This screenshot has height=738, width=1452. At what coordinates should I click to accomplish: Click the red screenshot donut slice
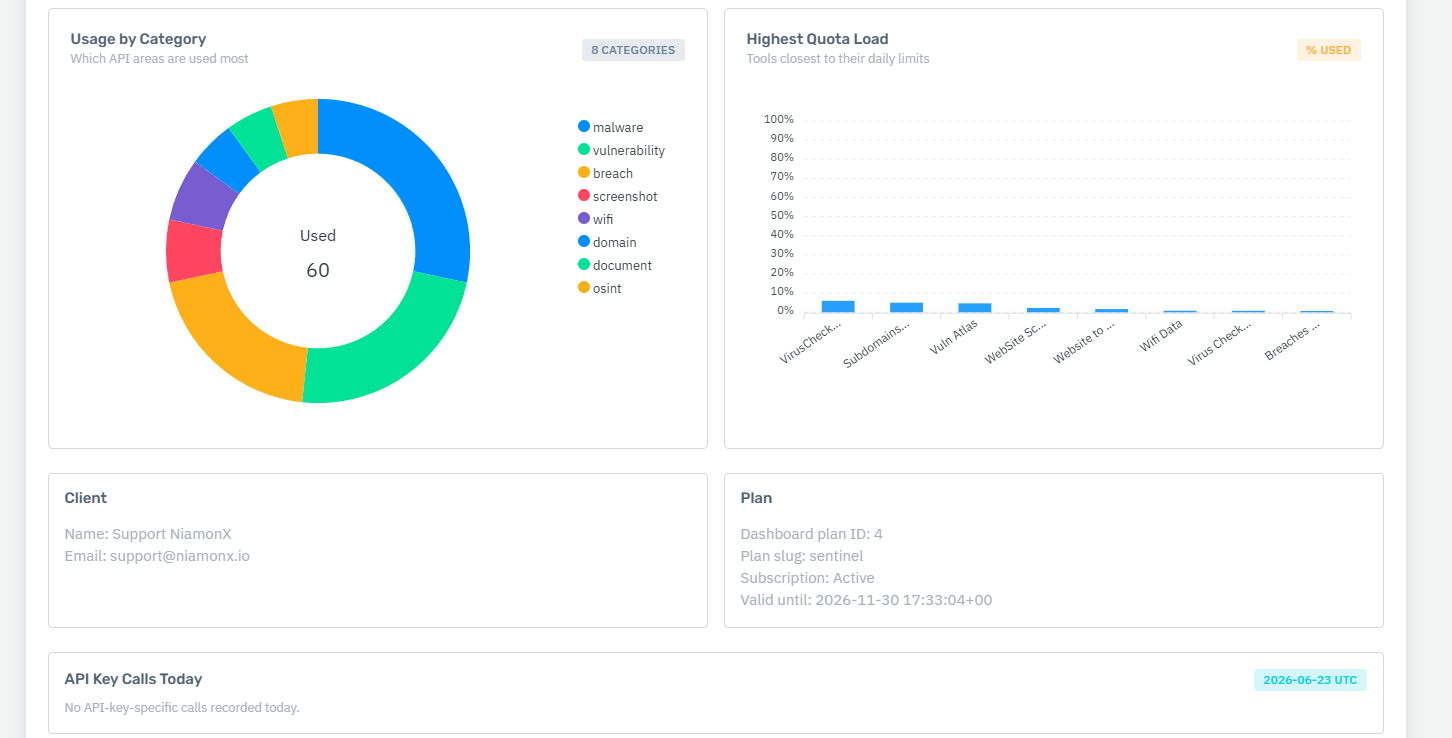(193, 251)
